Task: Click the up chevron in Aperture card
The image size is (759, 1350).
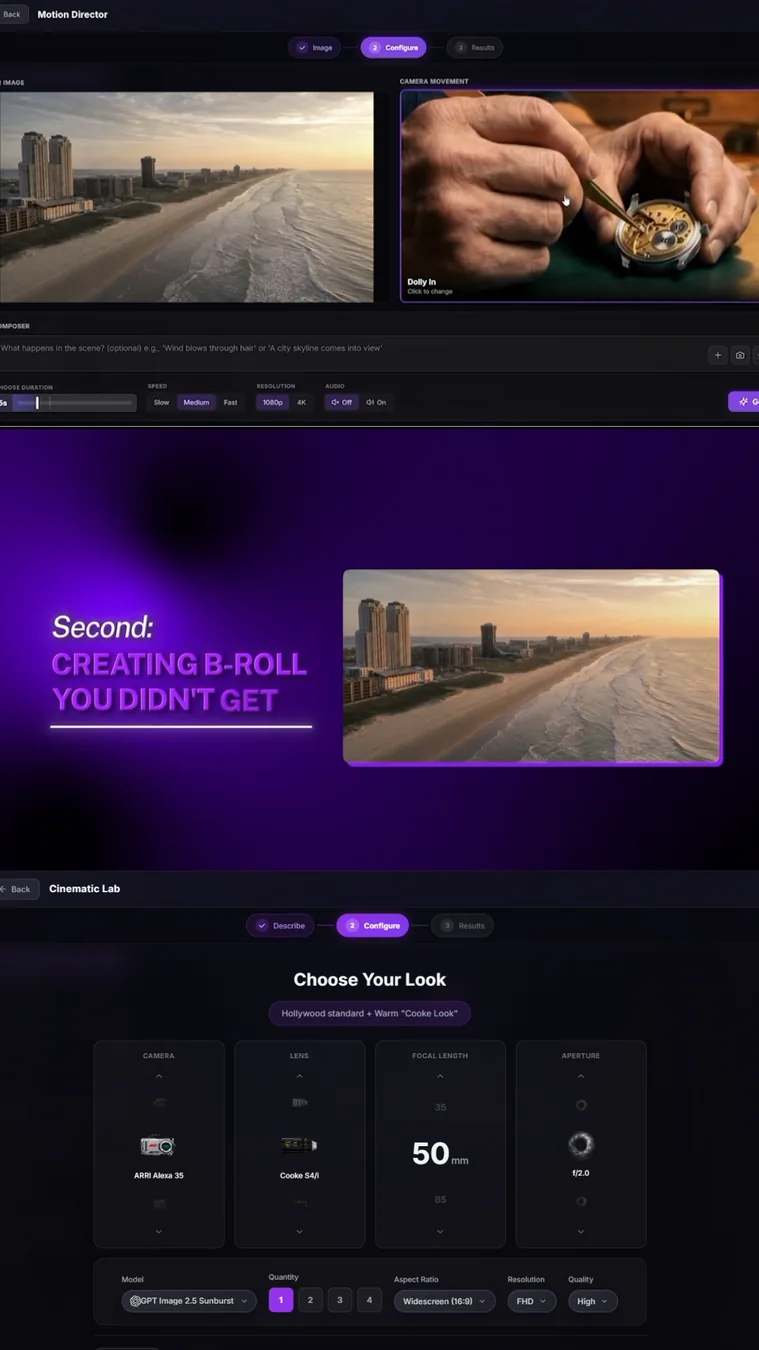Action: (x=581, y=1077)
